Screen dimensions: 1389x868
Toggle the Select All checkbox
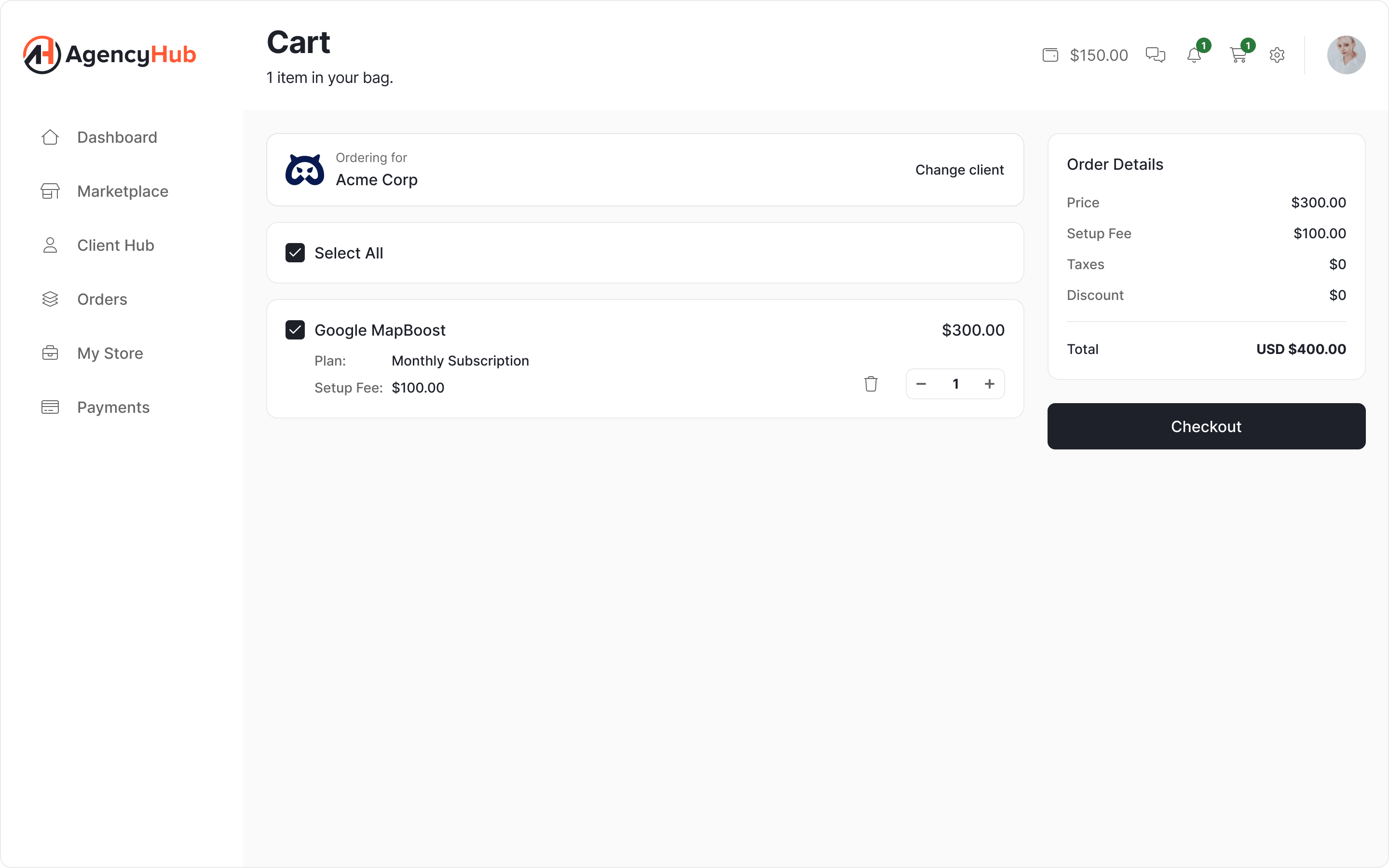tap(295, 253)
